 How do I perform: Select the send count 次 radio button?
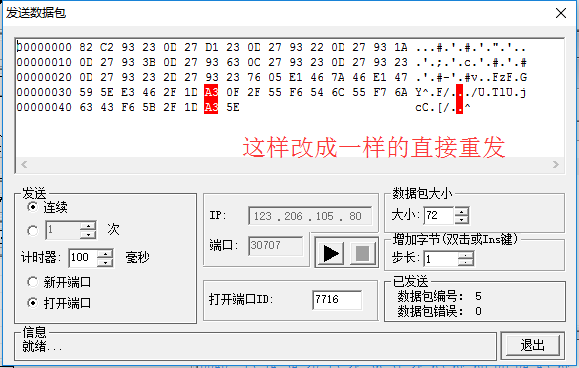33,231
